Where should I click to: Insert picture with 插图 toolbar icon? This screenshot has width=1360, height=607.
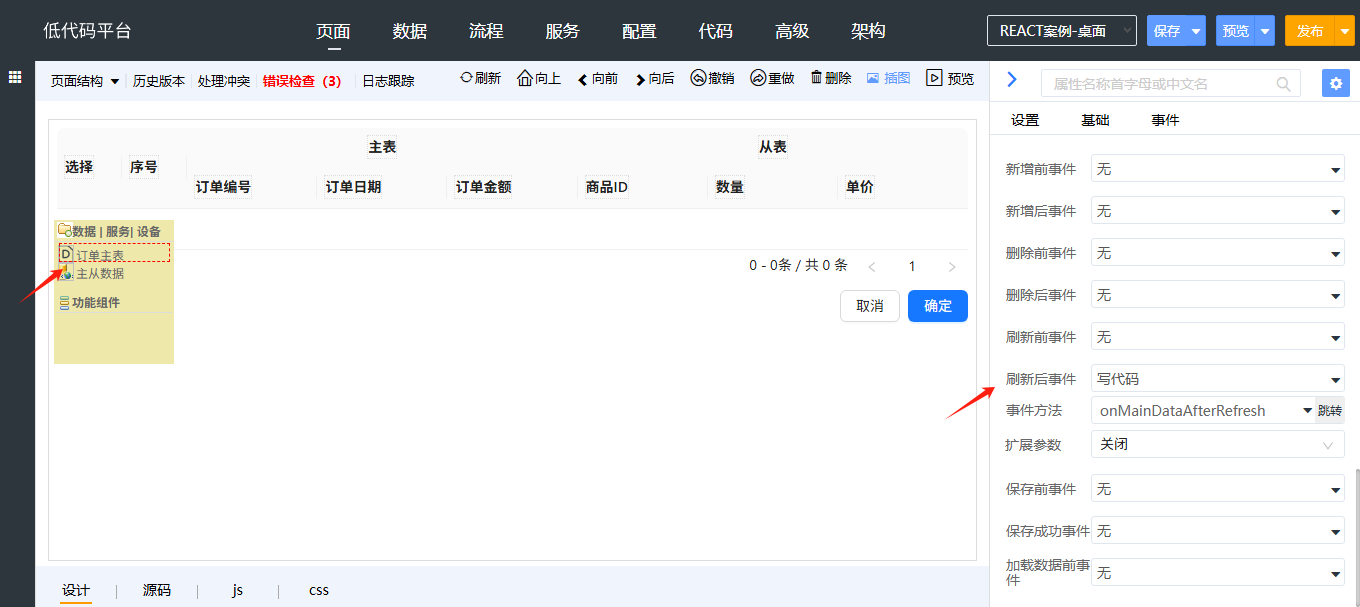tap(888, 78)
